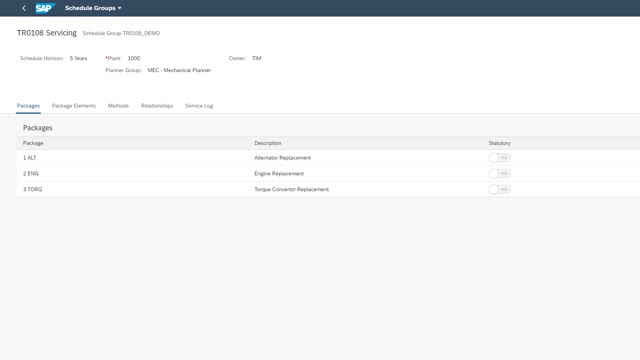
Task: Click the Owner value TIM
Action: (x=257, y=58)
